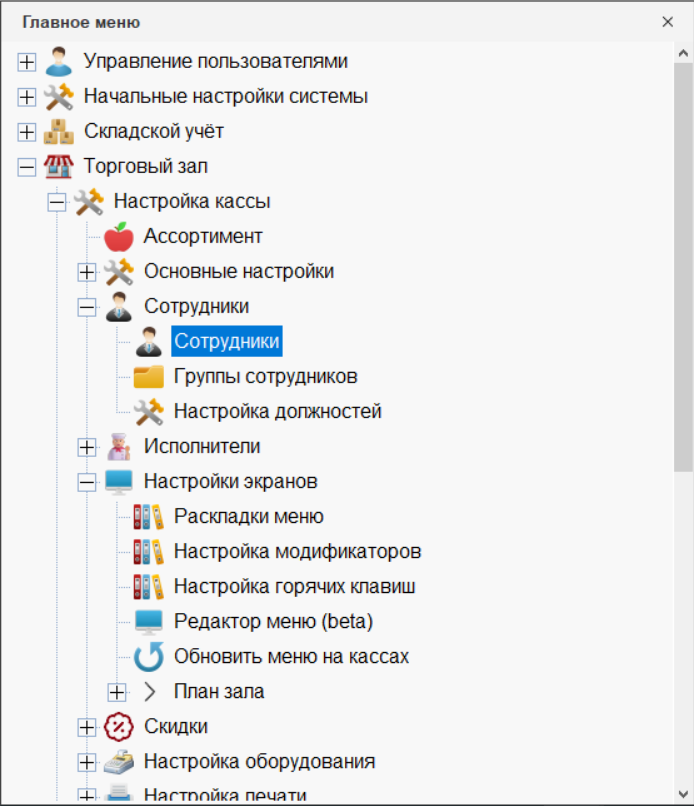This screenshot has height=806, width=694.
Task: Collapse the Настройки экранов branch
Action: pos(87,482)
